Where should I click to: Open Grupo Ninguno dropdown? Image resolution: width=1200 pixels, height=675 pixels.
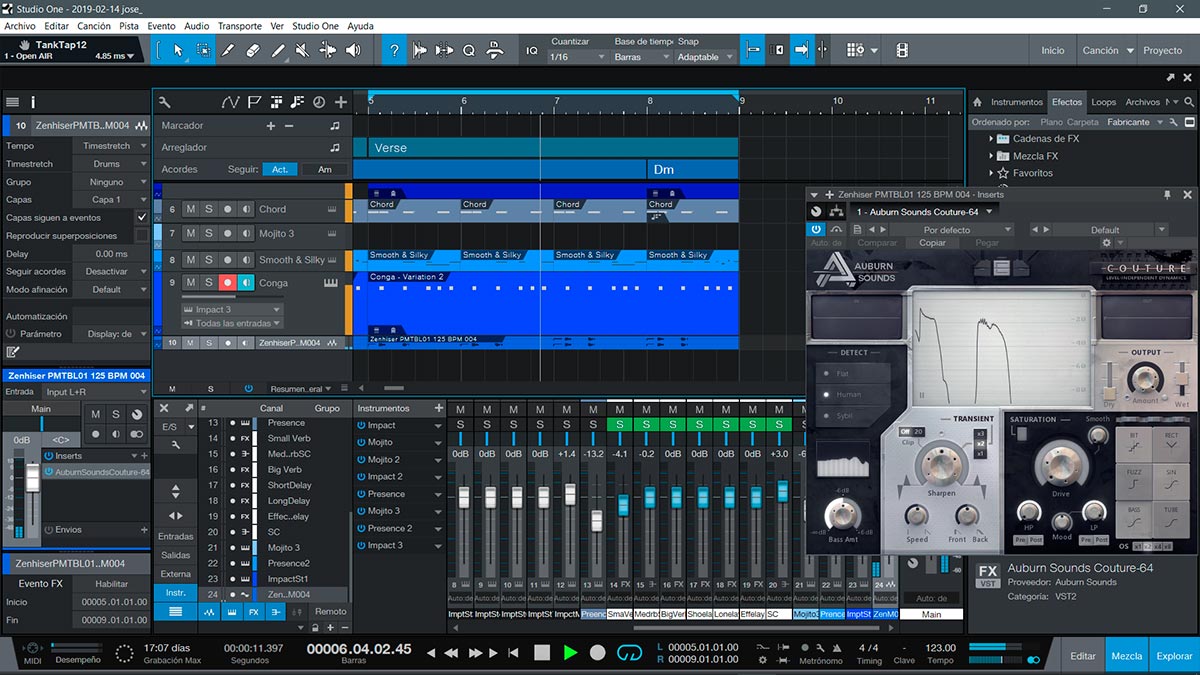point(109,182)
